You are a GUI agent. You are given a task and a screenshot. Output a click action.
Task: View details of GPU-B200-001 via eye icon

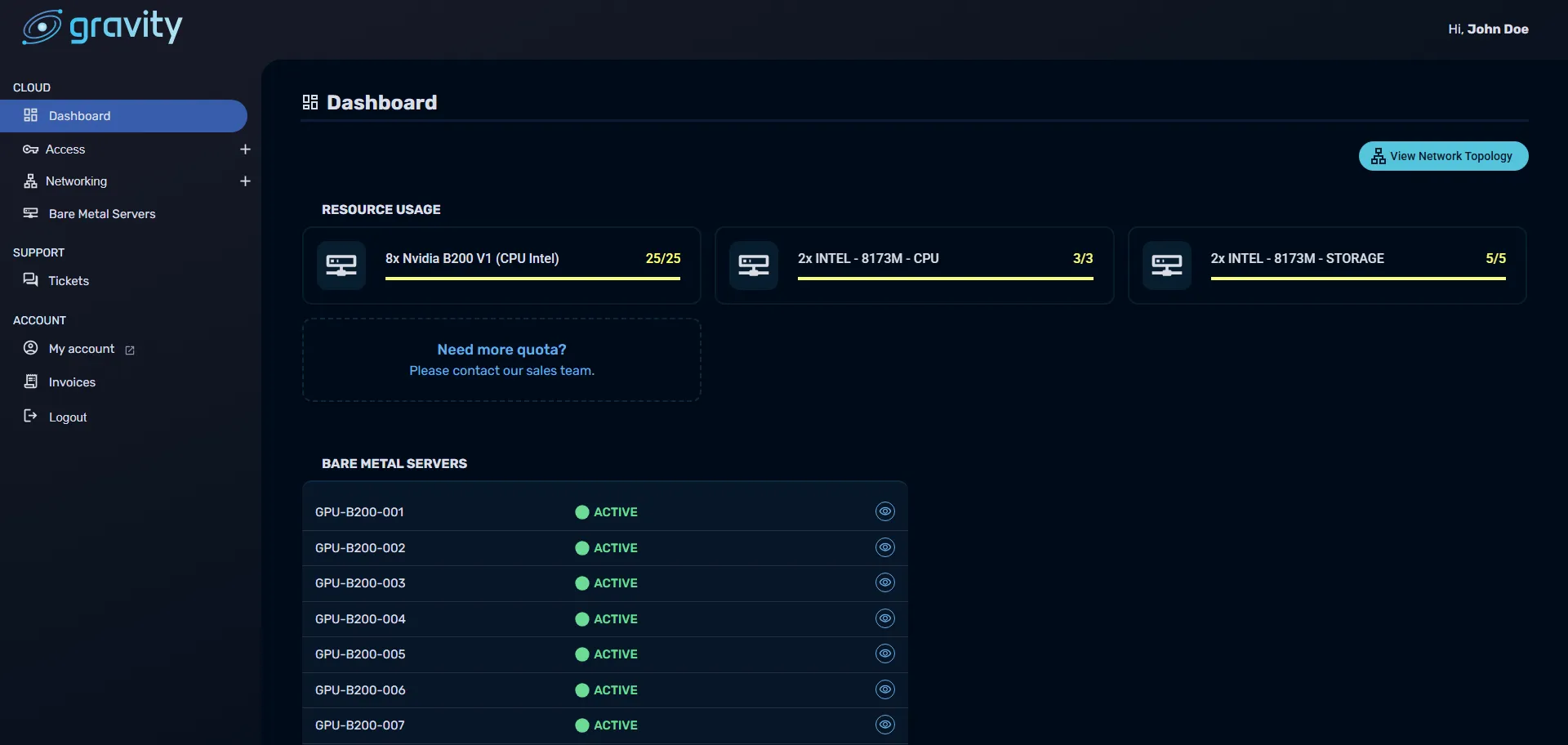[885, 511]
